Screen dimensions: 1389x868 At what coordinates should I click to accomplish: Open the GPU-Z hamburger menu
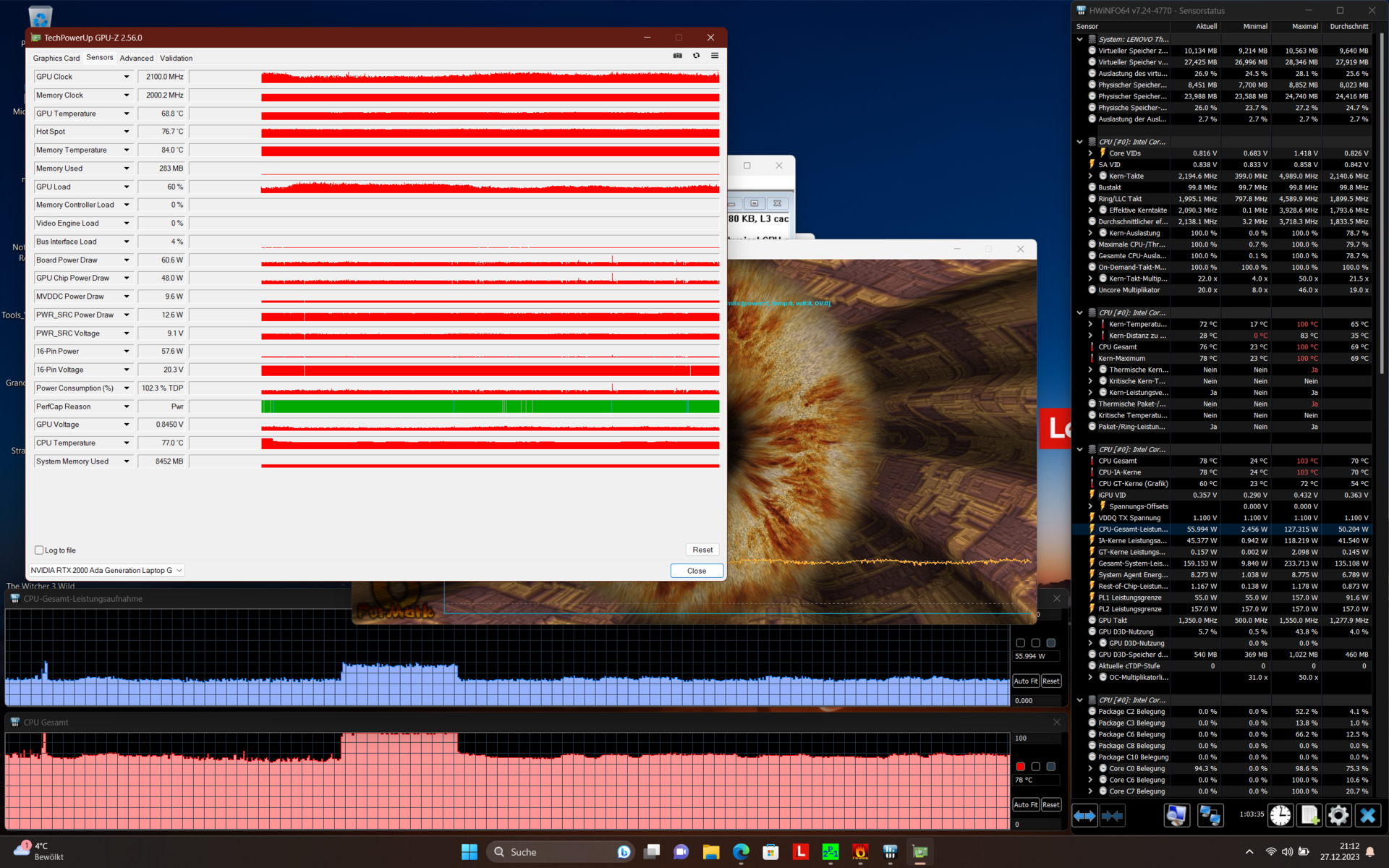pyautogui.click(x=715, y=56)
